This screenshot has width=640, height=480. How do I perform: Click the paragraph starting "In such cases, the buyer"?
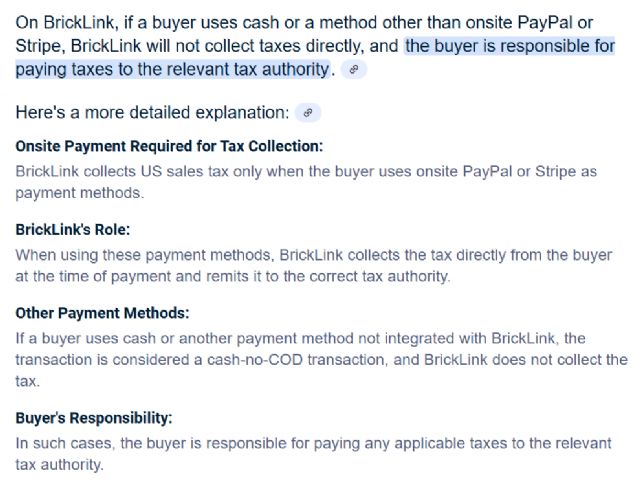click(313, 454)
